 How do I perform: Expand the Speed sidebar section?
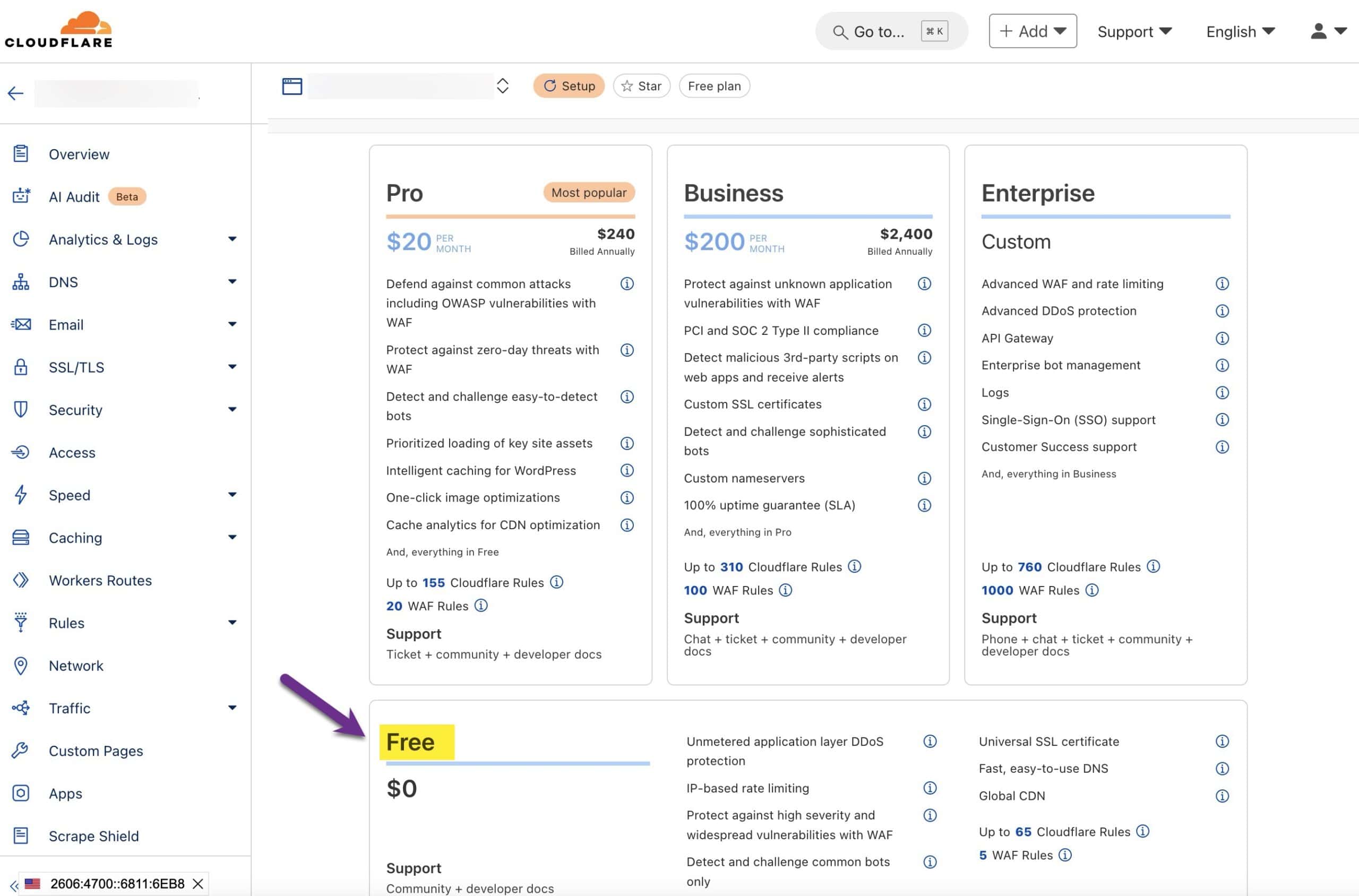pyautogui.click(x=232, y=495)
